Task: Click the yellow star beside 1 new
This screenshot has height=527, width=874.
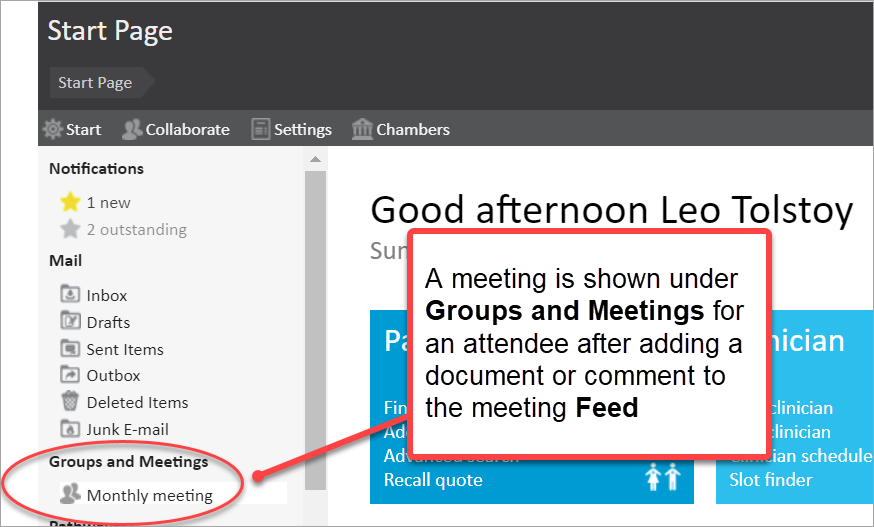Action: point(70,202)
